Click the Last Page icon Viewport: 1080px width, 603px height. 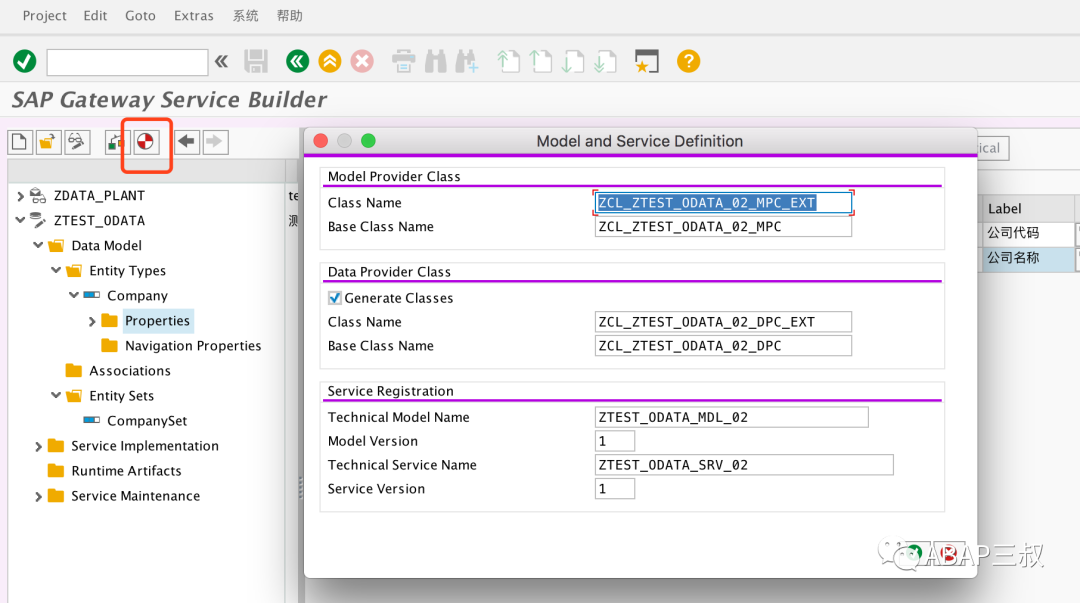coord(605,61)
